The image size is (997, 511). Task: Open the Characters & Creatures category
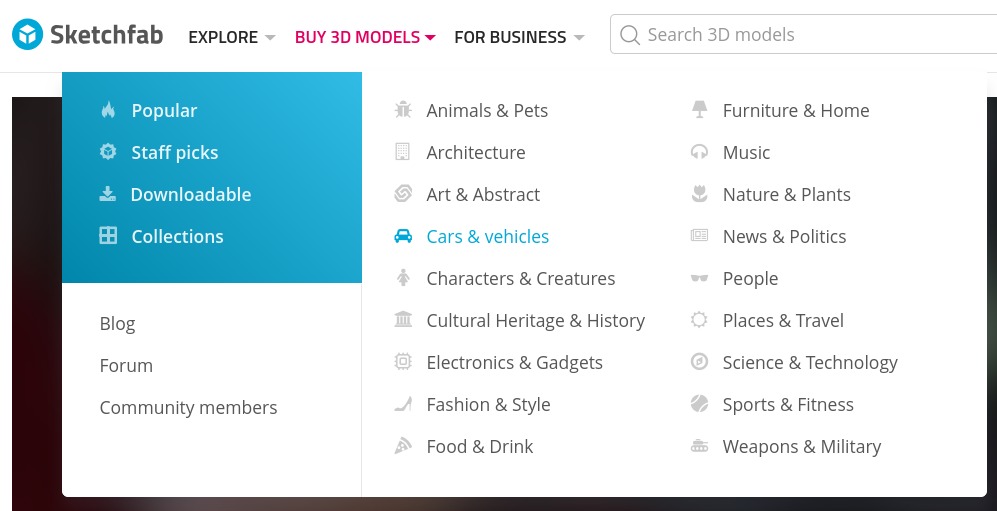pyautogui.click(x=521, y=278)
